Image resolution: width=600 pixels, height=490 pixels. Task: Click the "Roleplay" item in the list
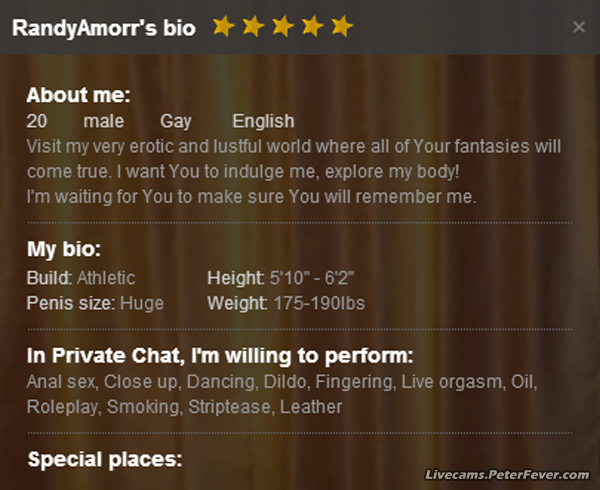(61, 407)
